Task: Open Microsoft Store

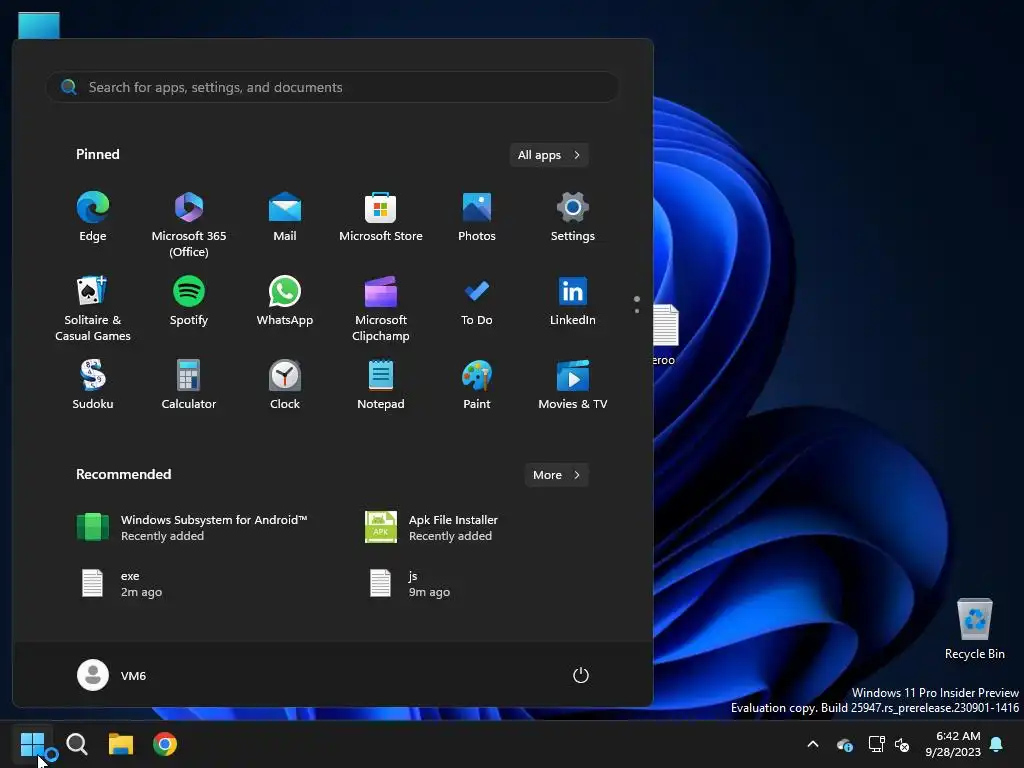Action: (x=381, y=217)
